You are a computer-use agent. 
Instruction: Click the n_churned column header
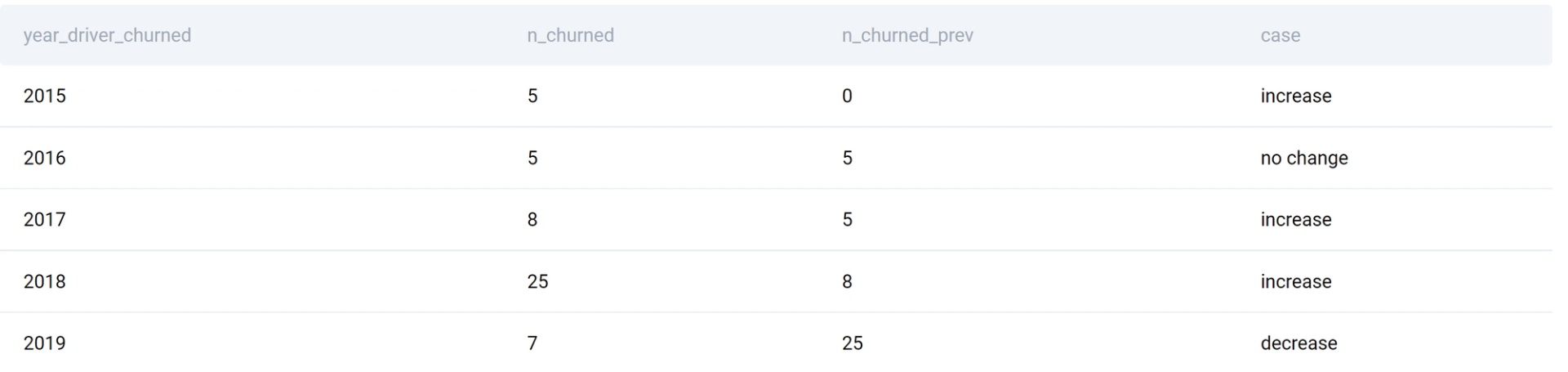[570, 35]
